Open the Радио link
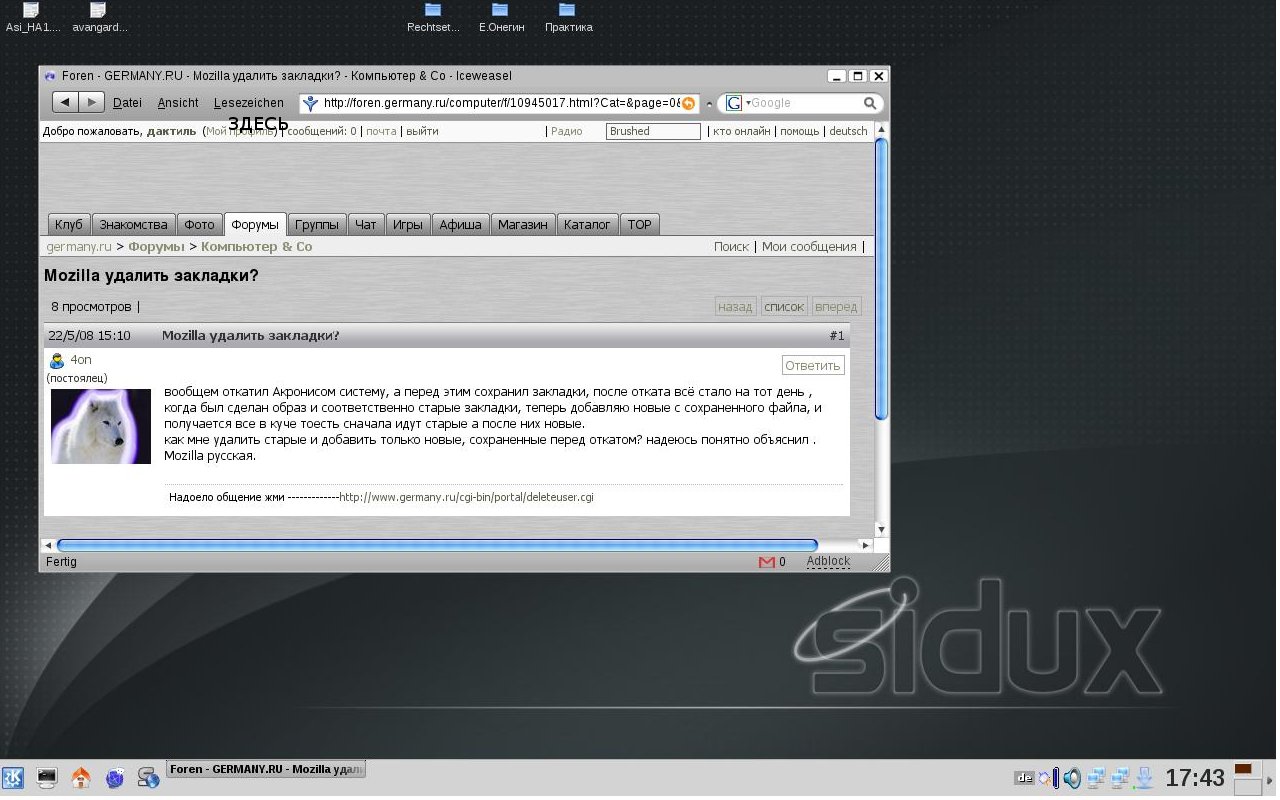The height and width of the screenshot is (800, 1280). [x=566, y=131]
